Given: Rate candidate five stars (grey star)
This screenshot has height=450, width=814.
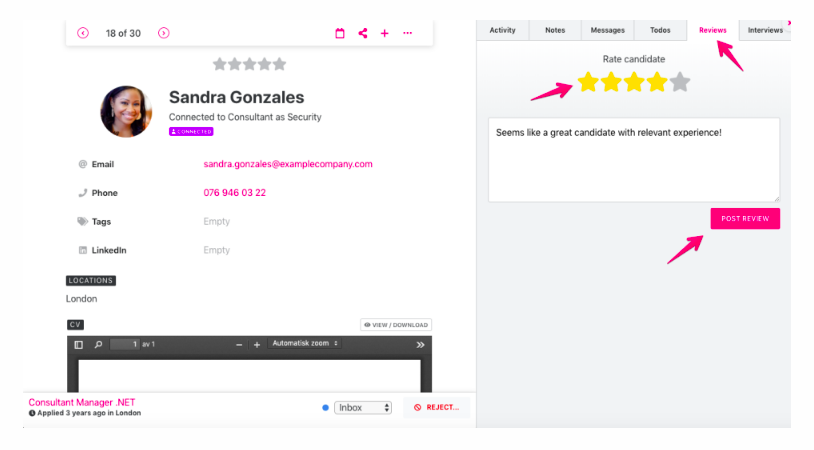Looking at the screenshot, I should pyautogui.click(x=680, y=82).
